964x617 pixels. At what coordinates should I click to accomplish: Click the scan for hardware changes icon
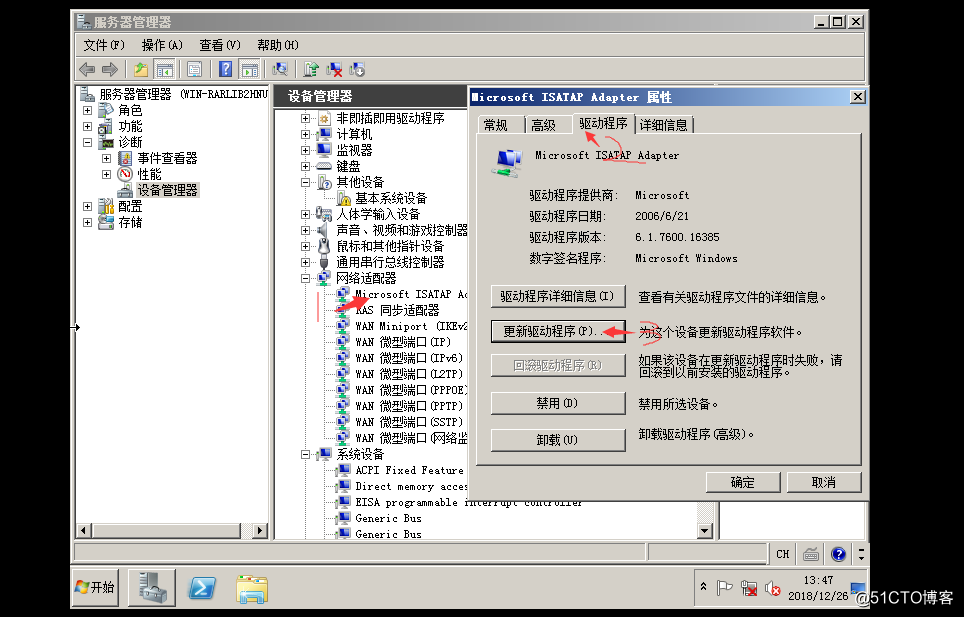point(280,69)
